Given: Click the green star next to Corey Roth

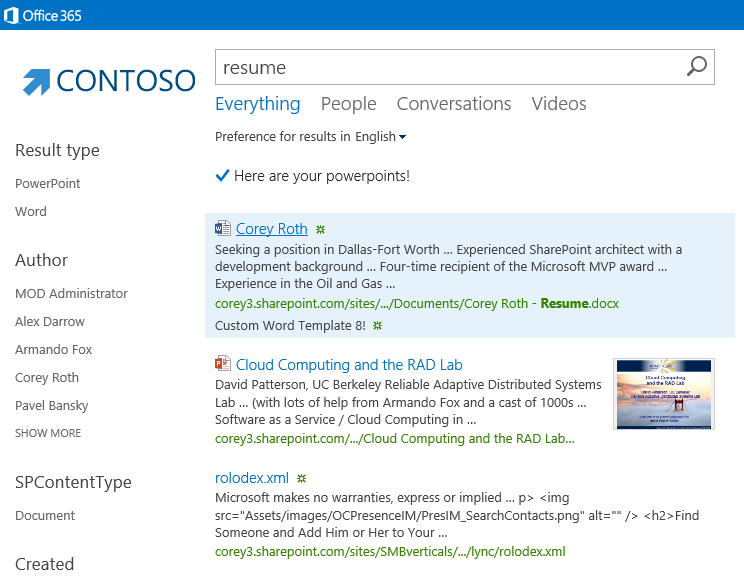Looking at the screenshot, I should tap(321, 230).
